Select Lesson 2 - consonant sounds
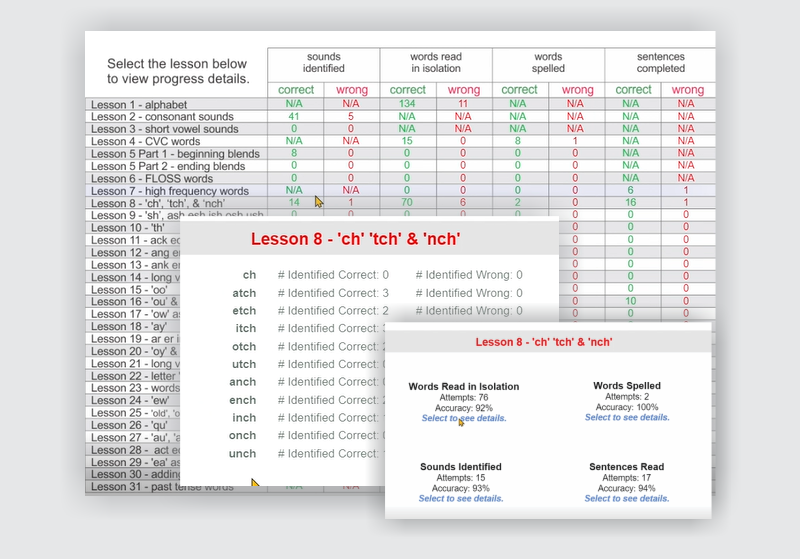The width and height of the screenshot is (800, 559). tap(162, 117)
